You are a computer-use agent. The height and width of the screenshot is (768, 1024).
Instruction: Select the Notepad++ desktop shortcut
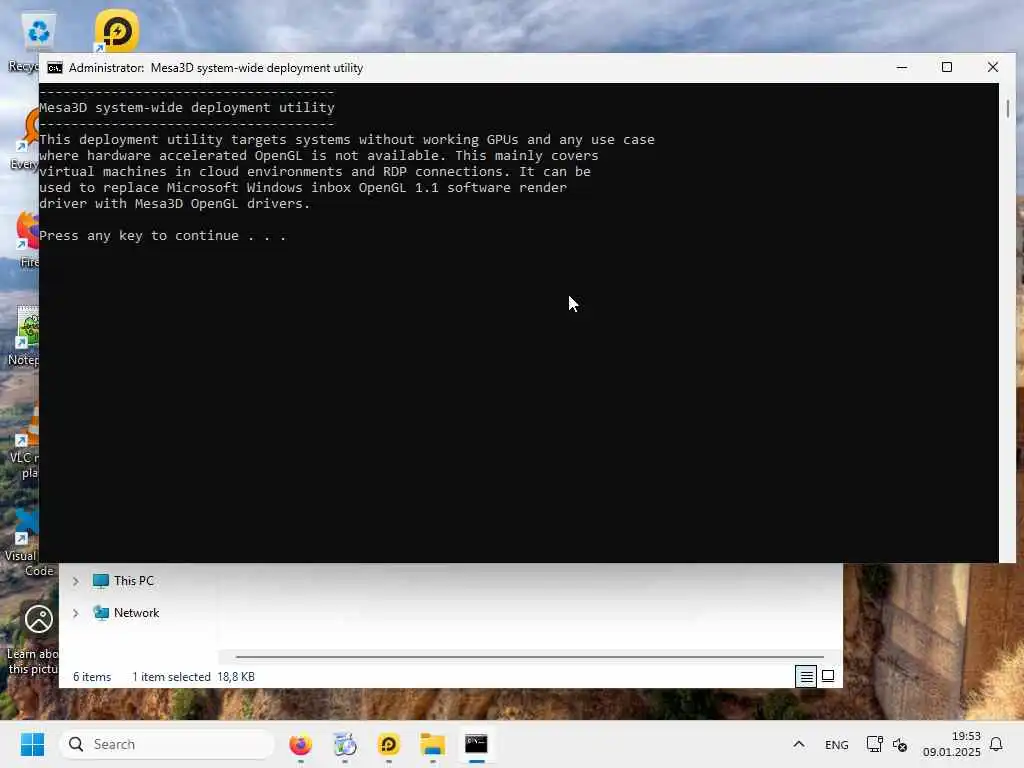click(26, 336)
